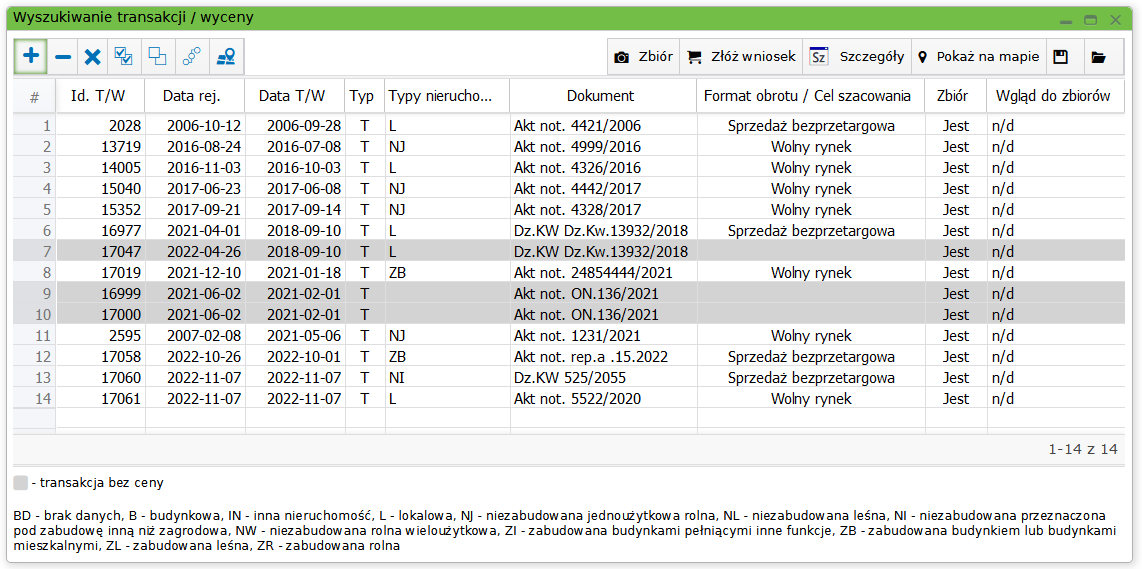Image resolution: width=1142 pixels, height=569 pixels.
Task: Click the map pin on parcels icon
Action: tap(226, 57)
